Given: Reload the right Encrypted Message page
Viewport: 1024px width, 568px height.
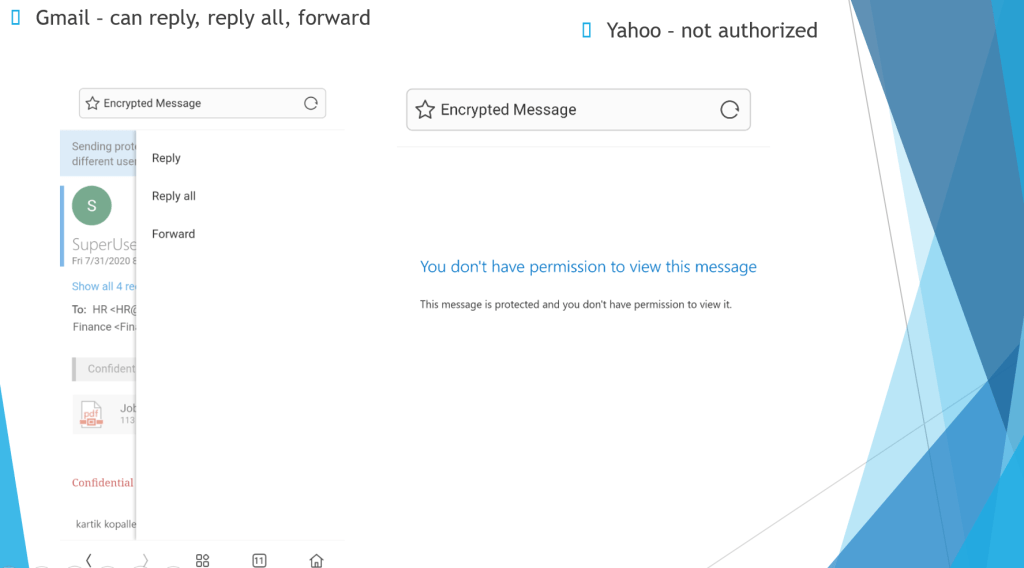Looking at the screenshot, I should pos(729,110).
